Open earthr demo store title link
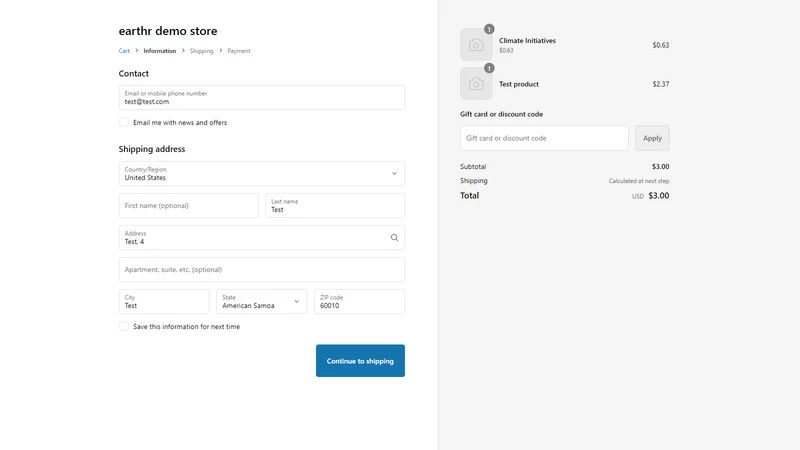The image size is (800, 450). (168, 31)
